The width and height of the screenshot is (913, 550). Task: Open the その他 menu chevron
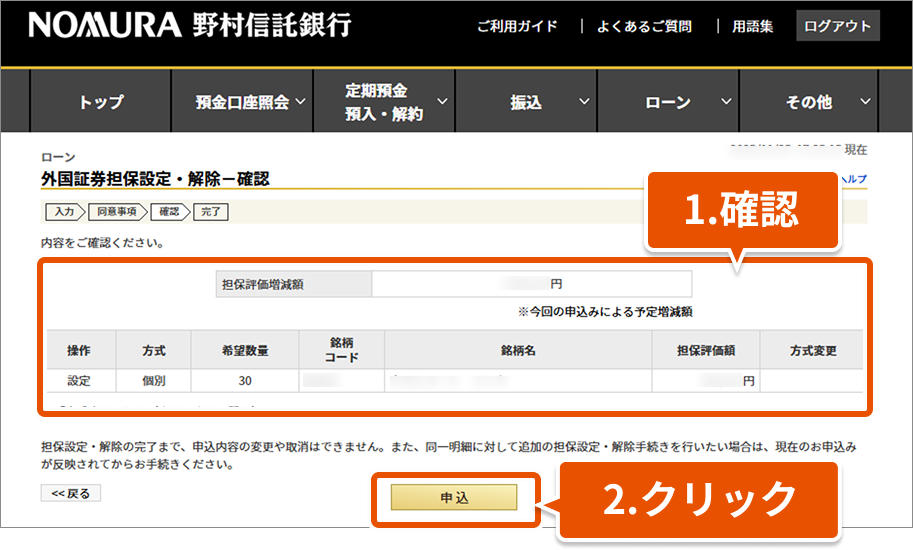click(x=866, y=101)
